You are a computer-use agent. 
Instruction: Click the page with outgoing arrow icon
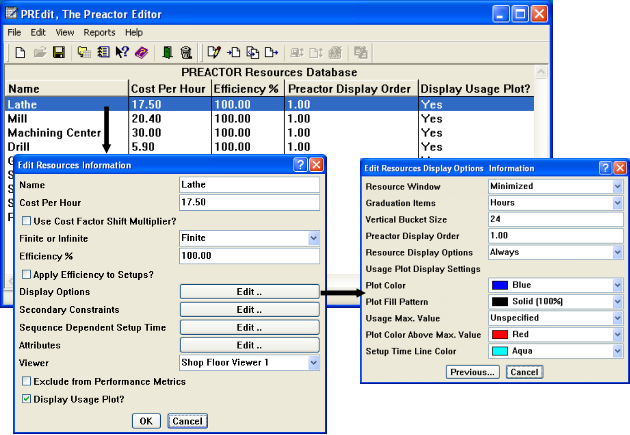272,52
